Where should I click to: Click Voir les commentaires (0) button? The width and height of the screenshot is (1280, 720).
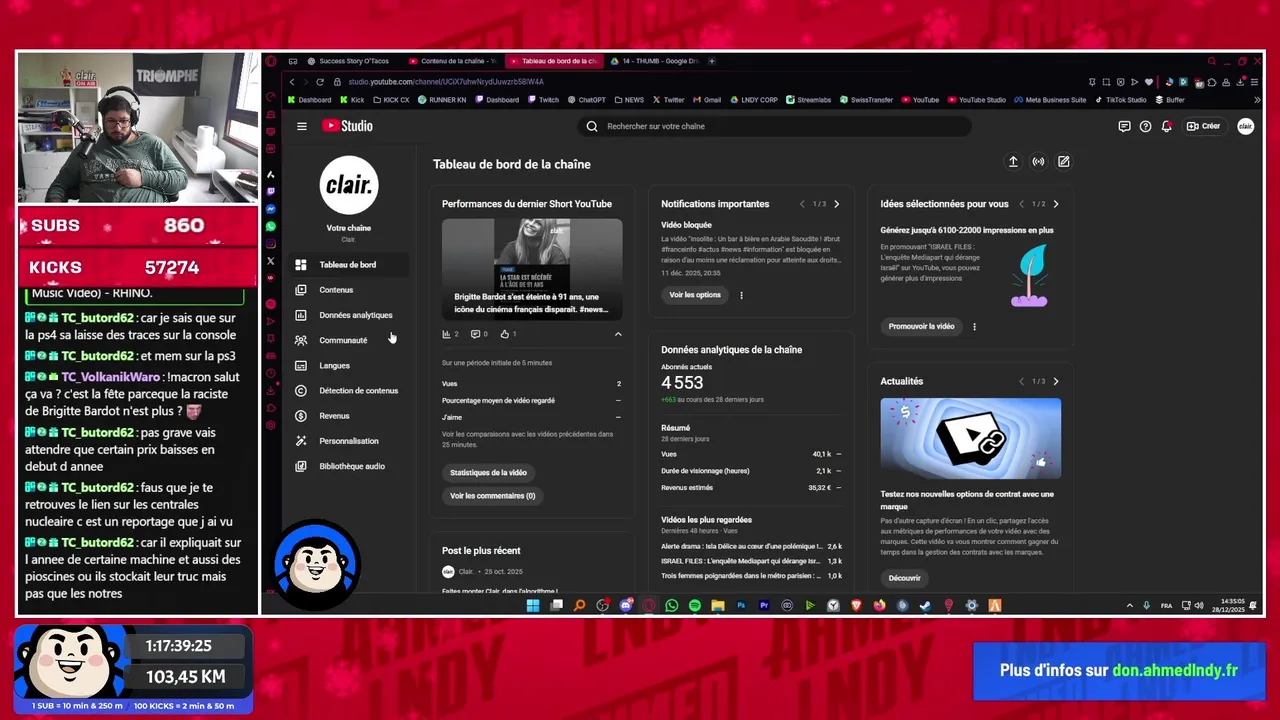tap(492, 495)
